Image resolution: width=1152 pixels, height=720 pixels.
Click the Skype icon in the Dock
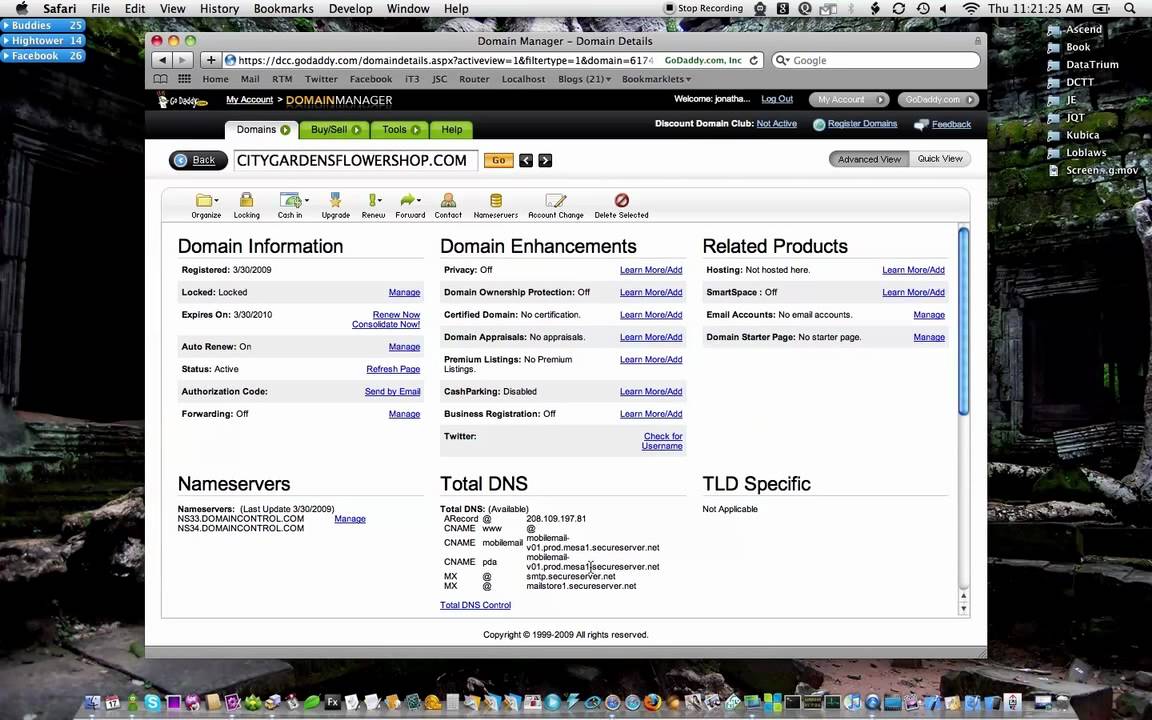(152, 702)
